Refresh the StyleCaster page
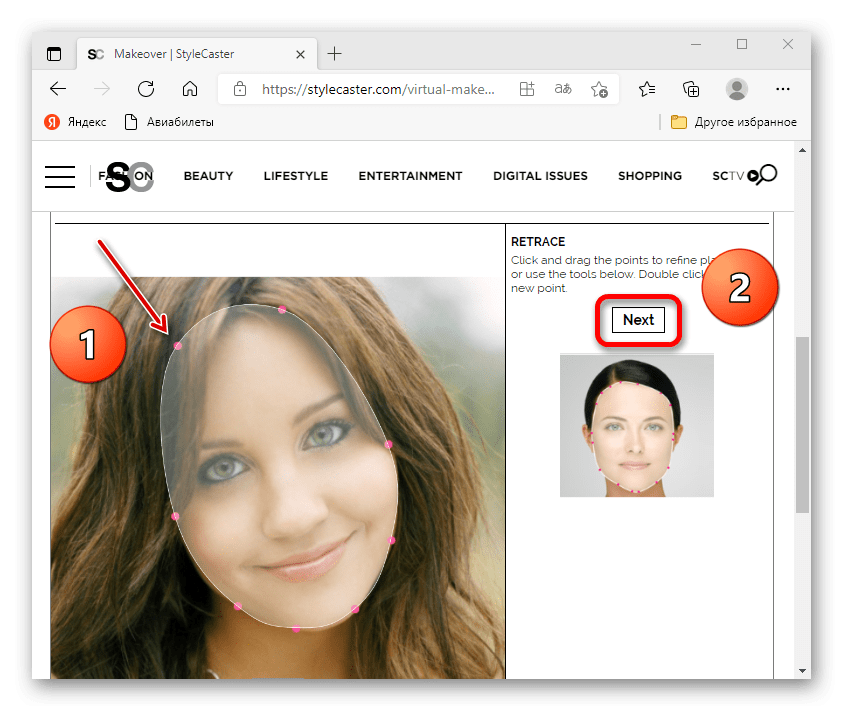The width and height of the screenshot is (843, 722). (146, 89)
